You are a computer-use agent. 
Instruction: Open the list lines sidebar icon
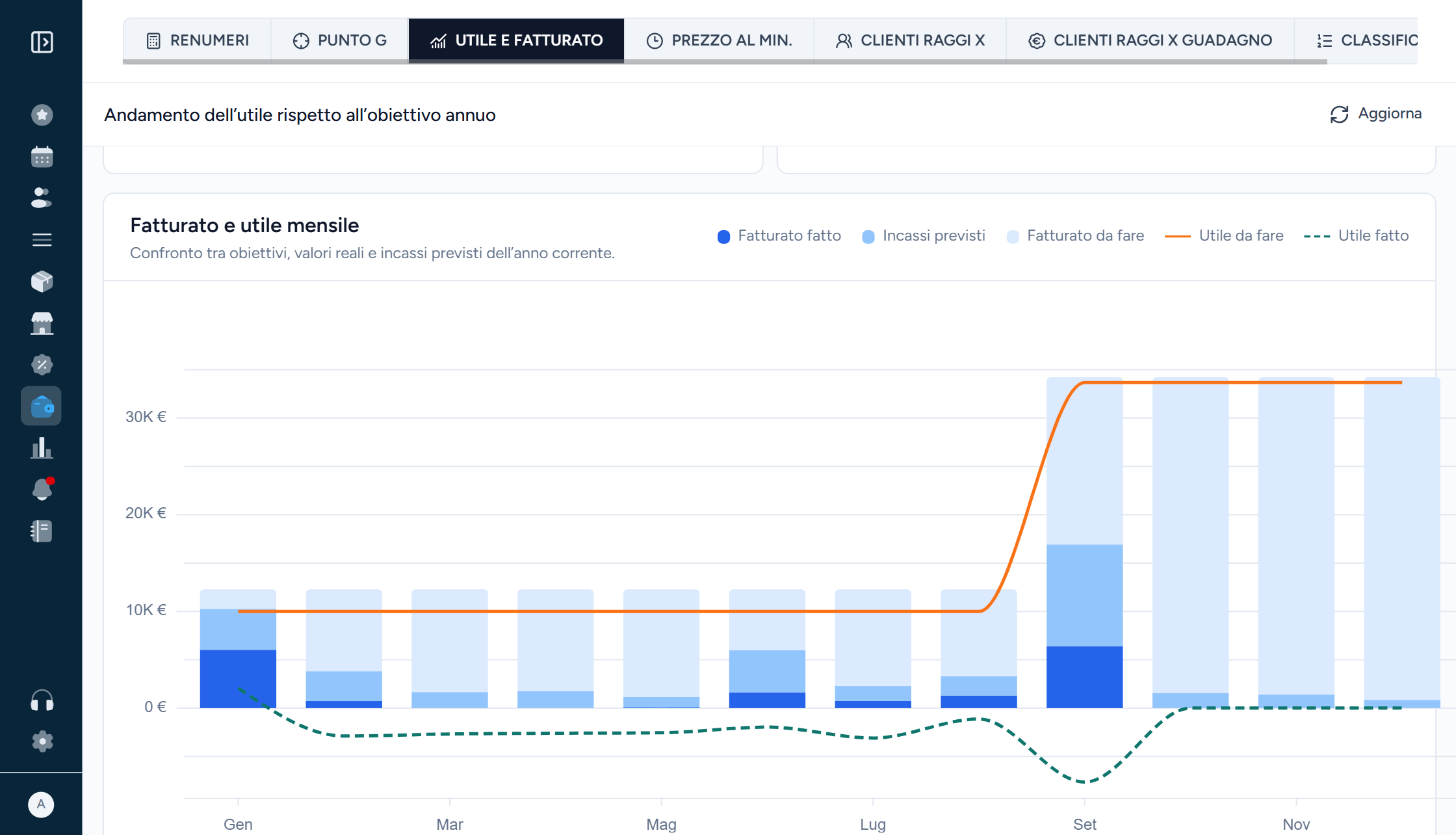click(x=42, y=240)
